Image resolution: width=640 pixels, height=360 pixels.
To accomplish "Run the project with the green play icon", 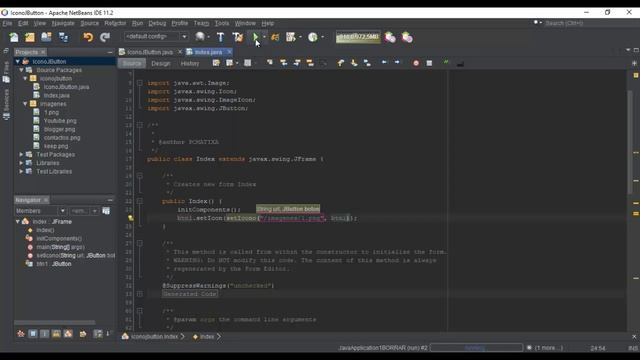I will point(255,37).
